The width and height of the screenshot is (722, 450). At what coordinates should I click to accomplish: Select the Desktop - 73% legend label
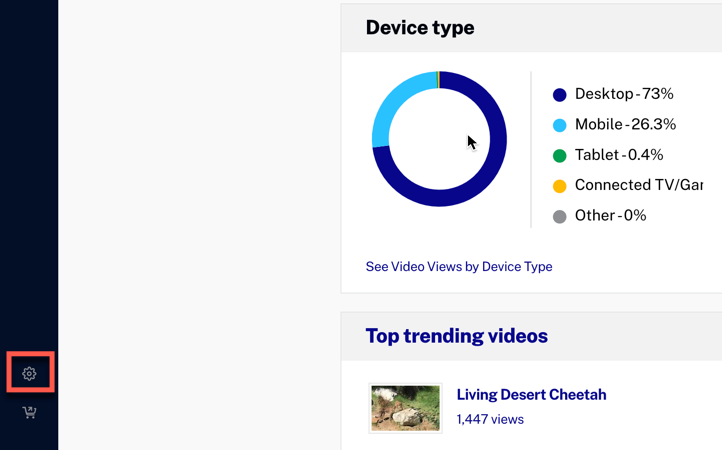[x=624, y=94]
